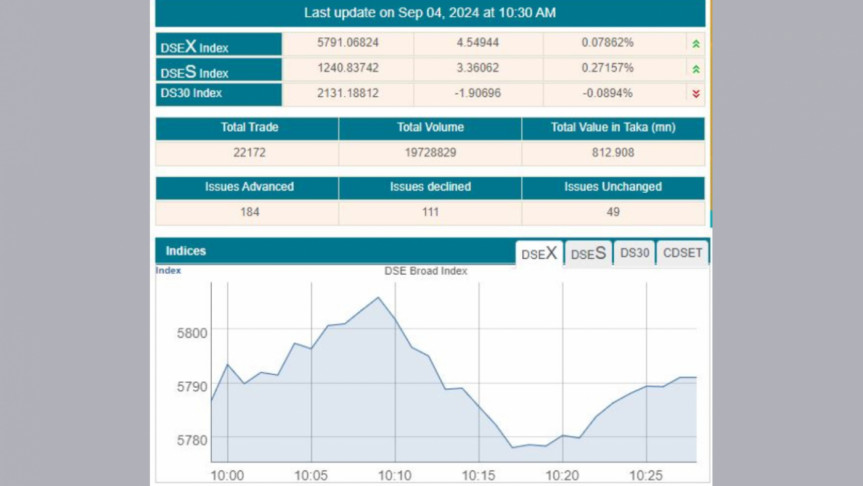Click the Issues declined header
Viewport: 863px width, 486px height.
tap(430, 187)
